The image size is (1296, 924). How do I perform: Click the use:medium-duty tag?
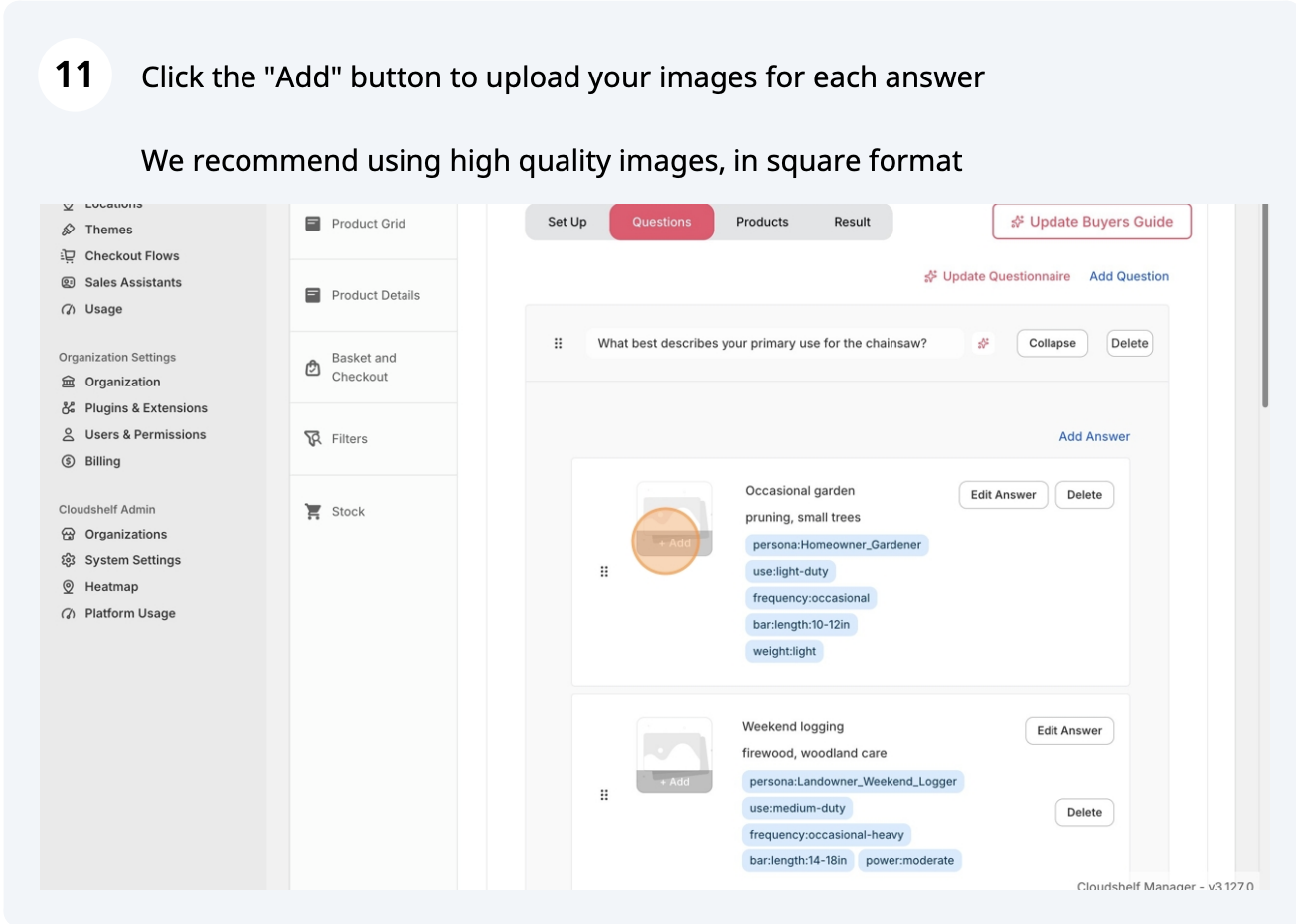[x=797, y=809]
